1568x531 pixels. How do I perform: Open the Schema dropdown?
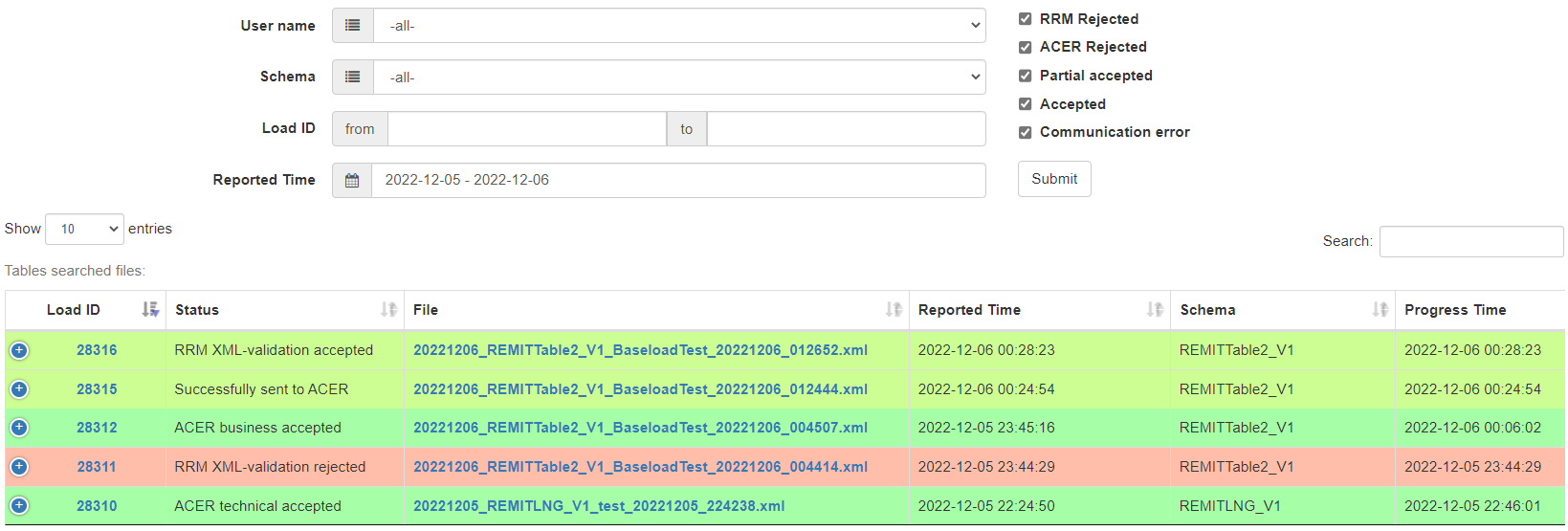[x=679, y=77]
